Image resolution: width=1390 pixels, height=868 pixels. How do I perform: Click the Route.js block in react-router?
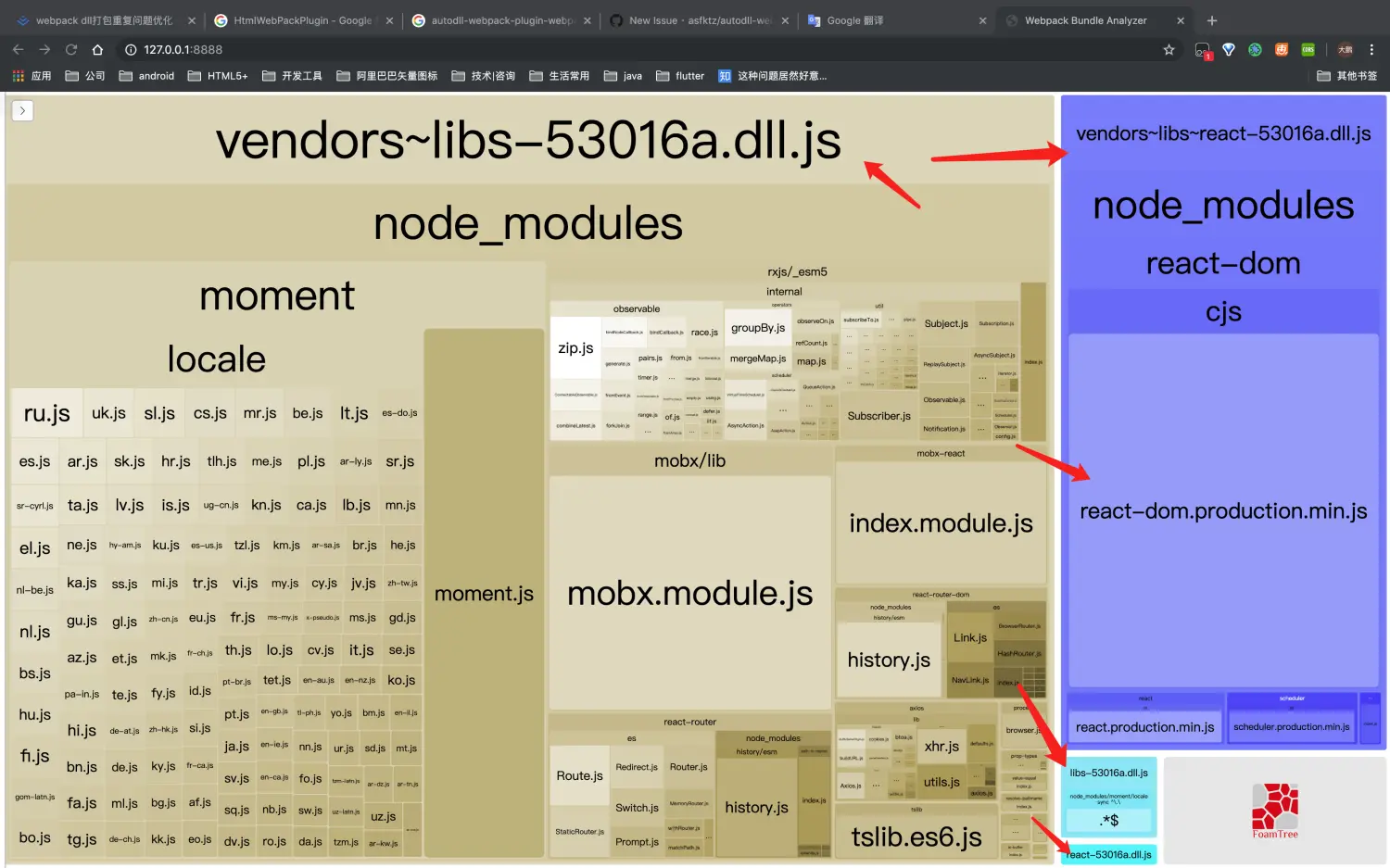[x=579, y=776]
